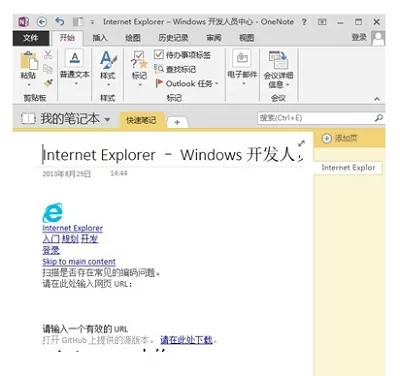Switch to the 开始 ribbon tab
This screenshot has width=400, height=376.
click(x=67, y=38)
